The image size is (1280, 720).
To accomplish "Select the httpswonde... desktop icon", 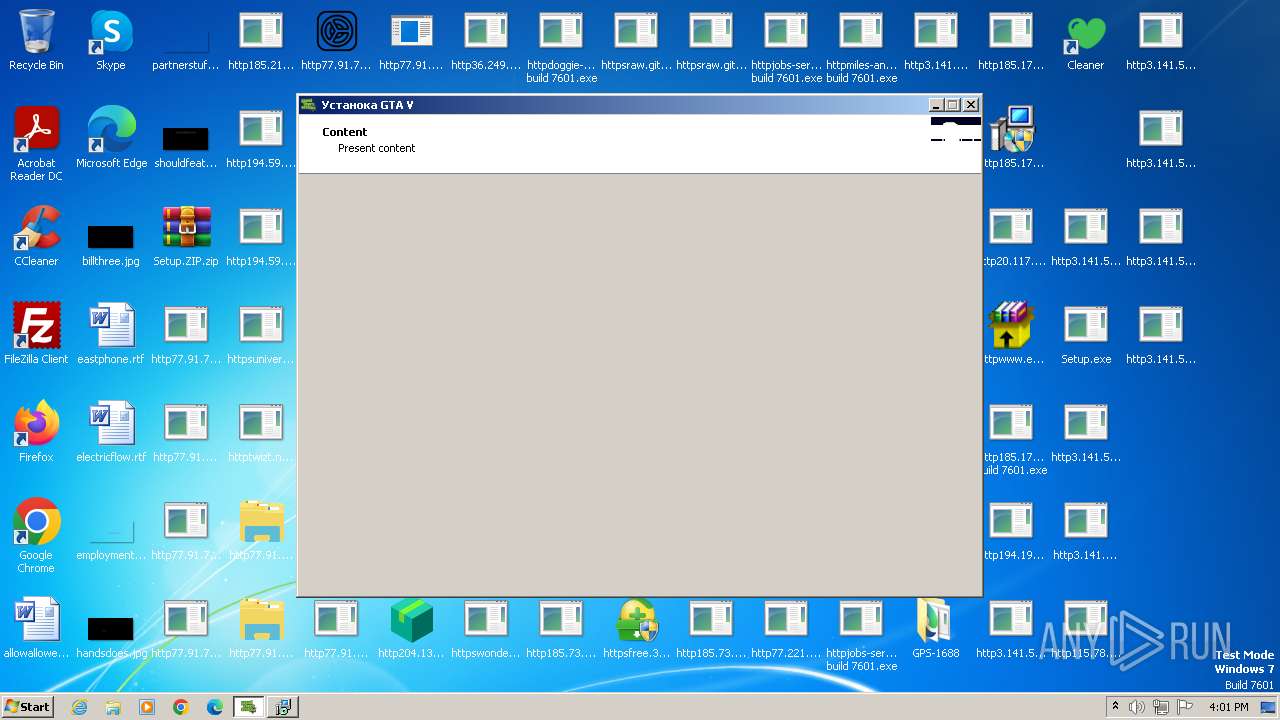I will (486, 628).
